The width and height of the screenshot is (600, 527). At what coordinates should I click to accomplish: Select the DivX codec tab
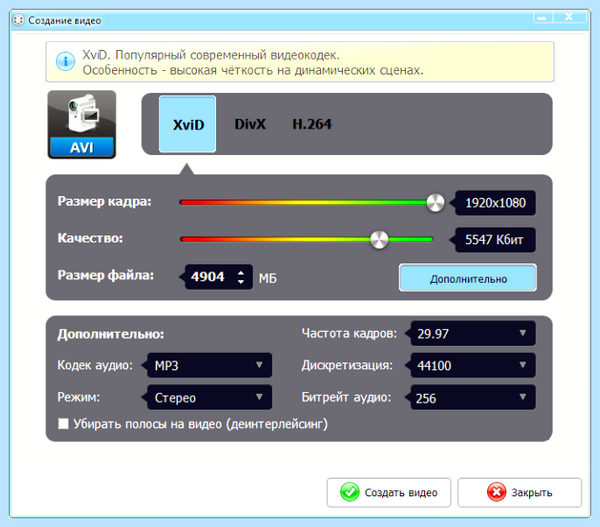pyautogui.click(x=250, y=124)
